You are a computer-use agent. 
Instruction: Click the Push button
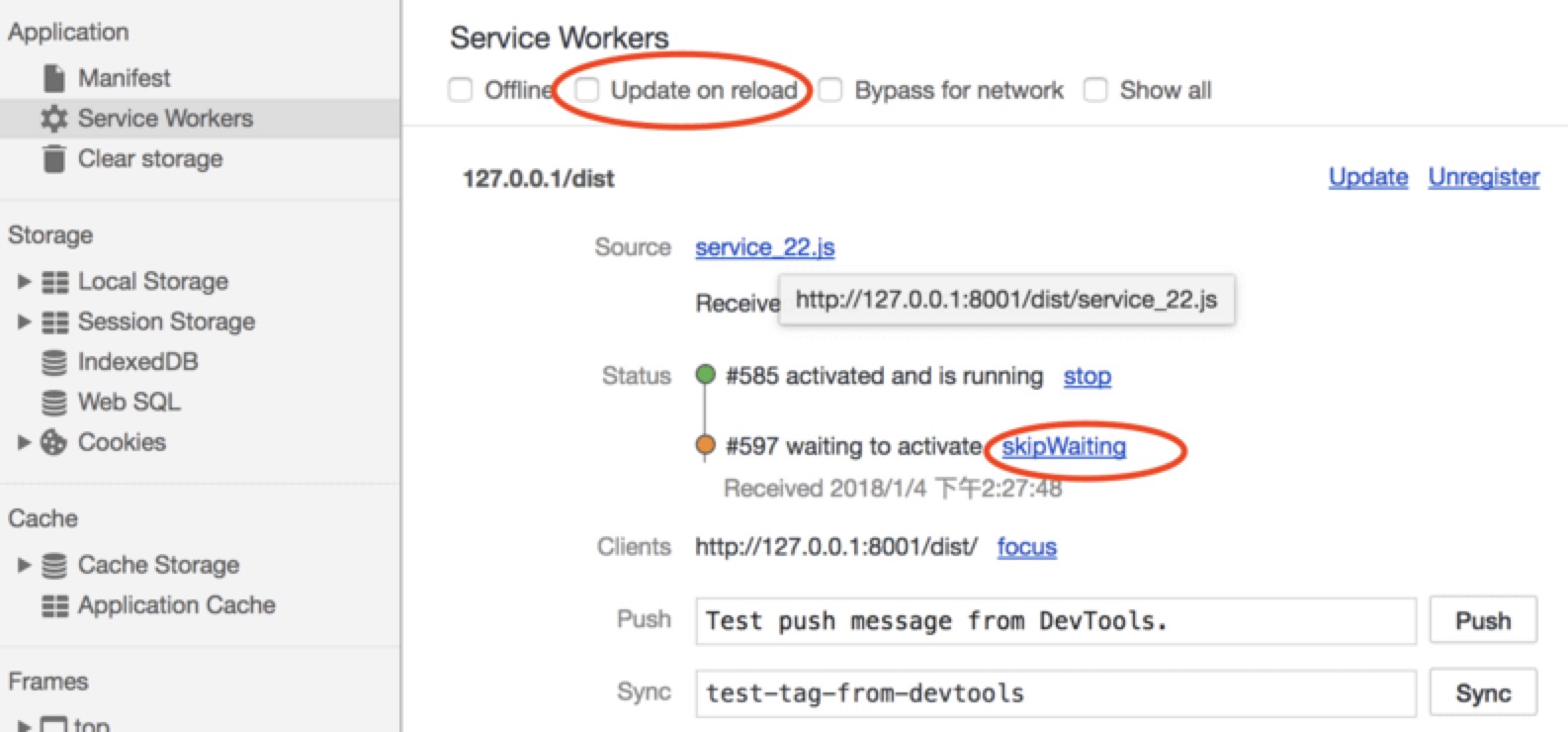(x=1483, y=620)
